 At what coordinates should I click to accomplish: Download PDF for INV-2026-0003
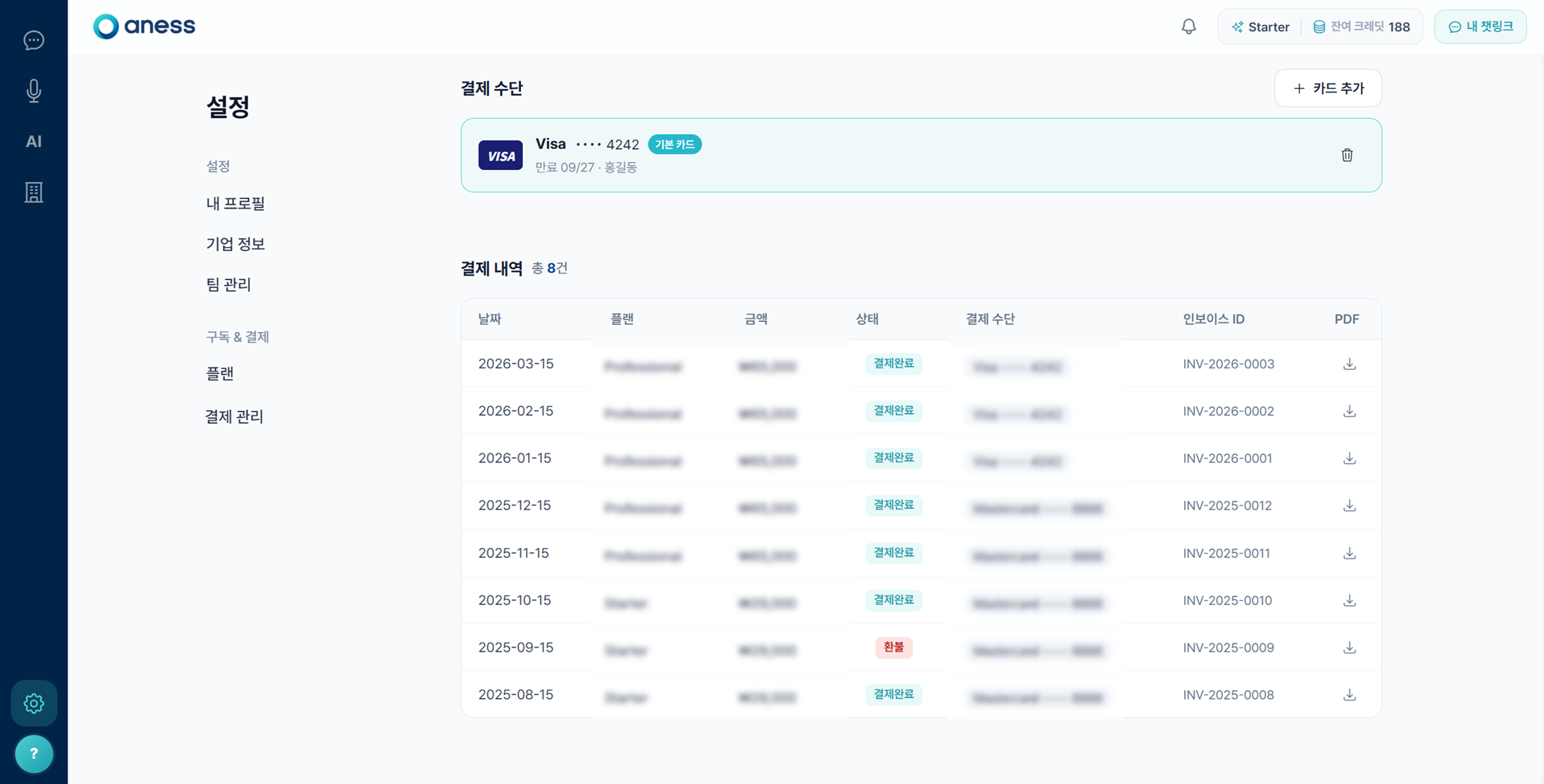(1349, 364)
